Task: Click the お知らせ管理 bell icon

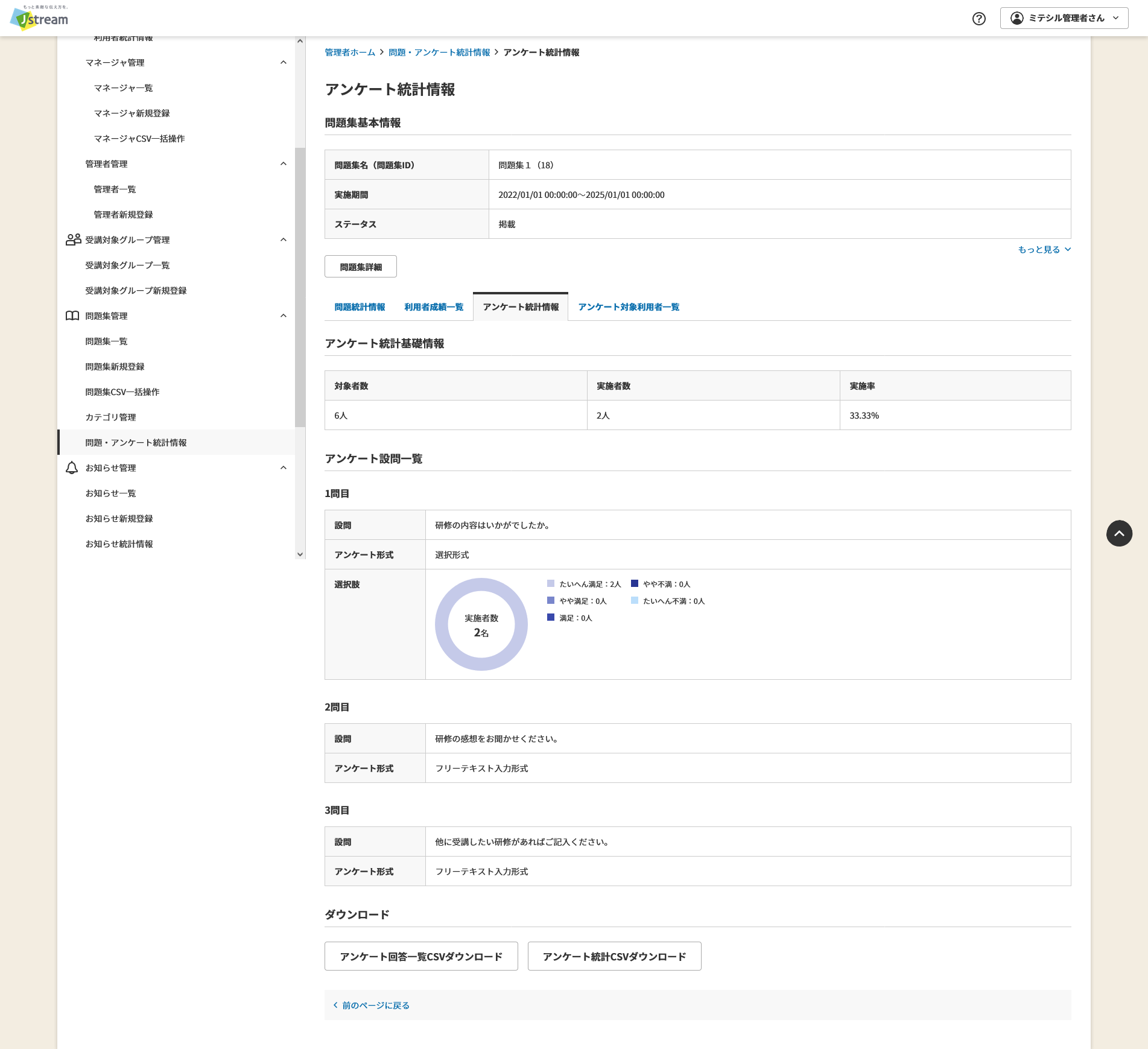Action: pos(72,467)
